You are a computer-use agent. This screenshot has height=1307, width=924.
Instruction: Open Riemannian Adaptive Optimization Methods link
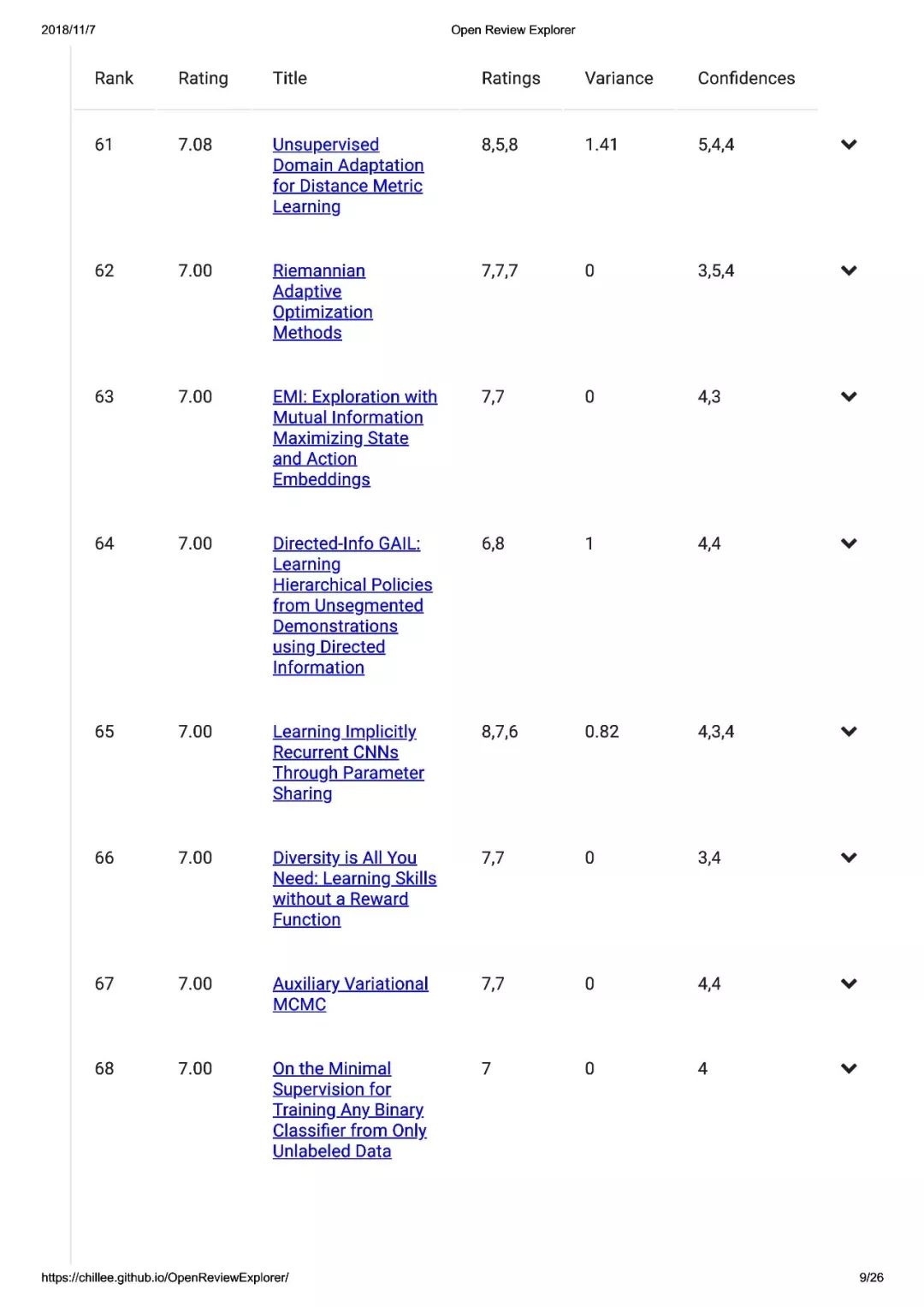tap(323, 301)
